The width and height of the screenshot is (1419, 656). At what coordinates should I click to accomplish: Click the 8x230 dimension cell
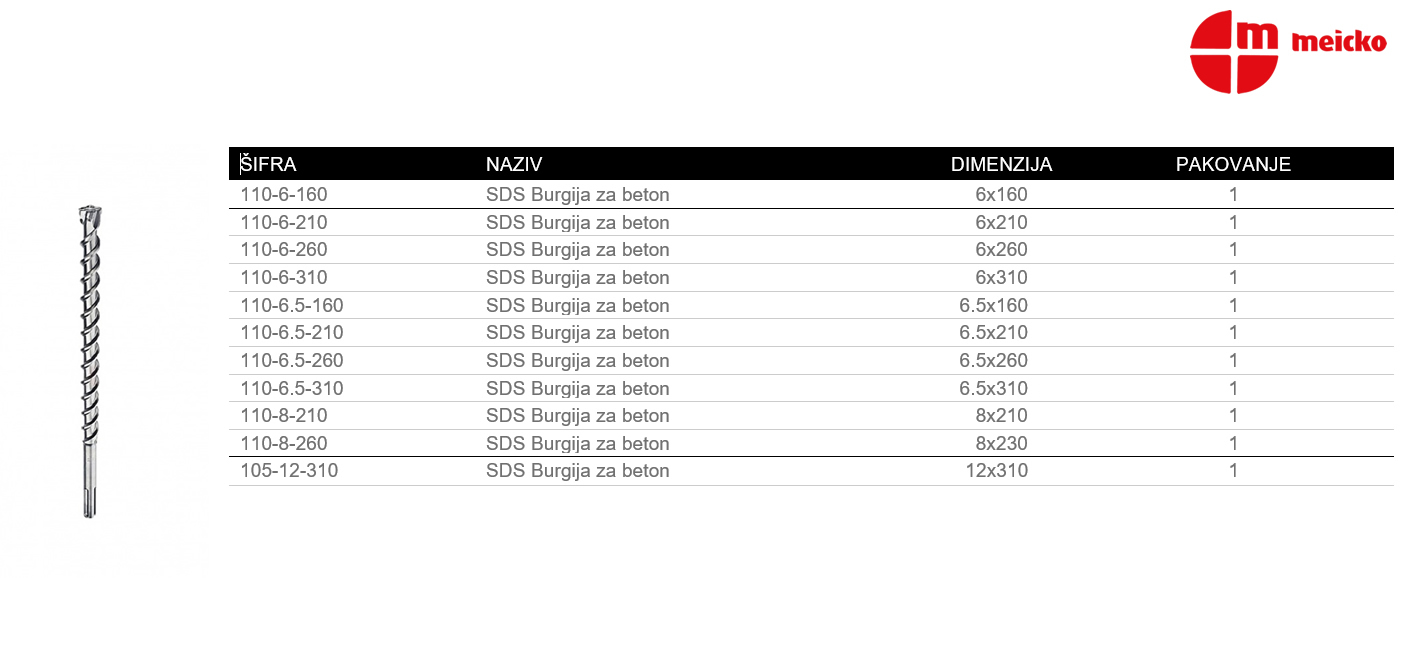1001,444
